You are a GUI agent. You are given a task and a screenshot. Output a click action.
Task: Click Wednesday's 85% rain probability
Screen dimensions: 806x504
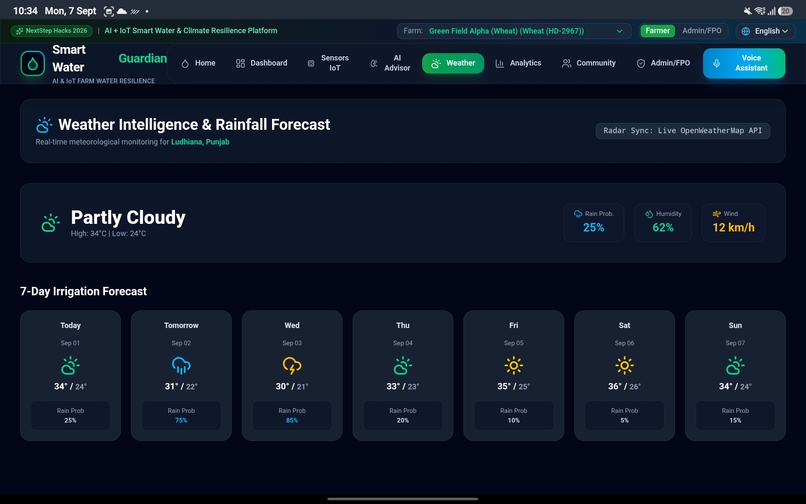tap(292, 421)
